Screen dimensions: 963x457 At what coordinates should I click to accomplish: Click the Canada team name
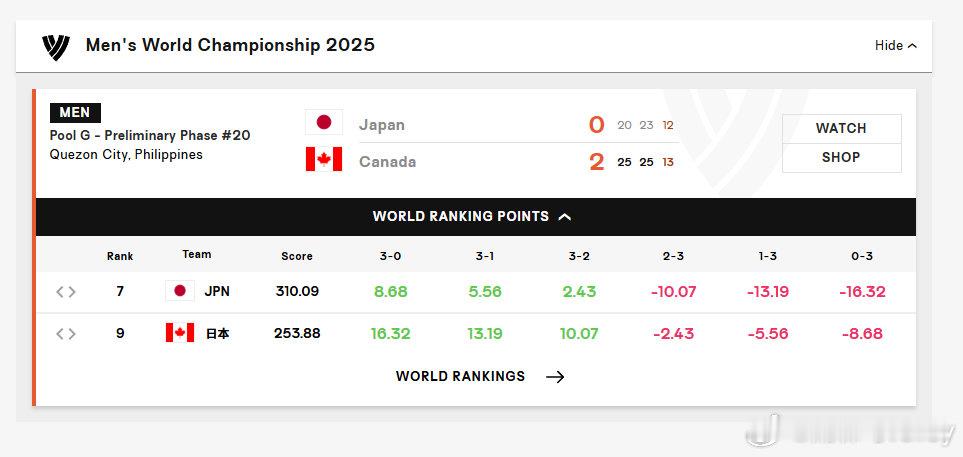388,162
